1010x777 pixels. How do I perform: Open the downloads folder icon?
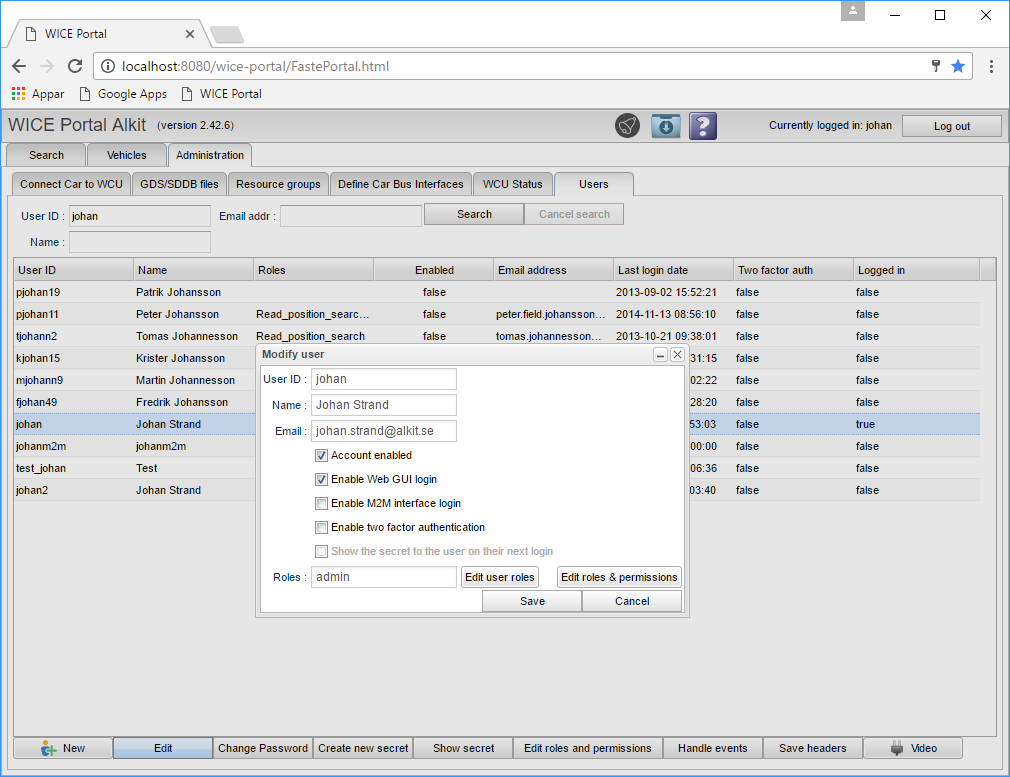(x=665, y=126)
